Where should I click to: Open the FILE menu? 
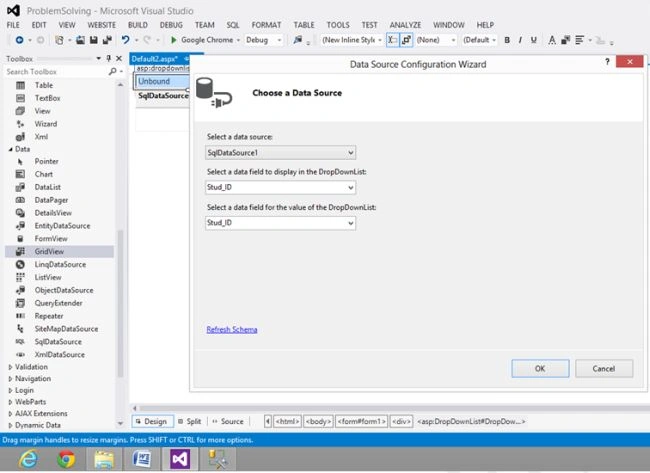pyautogui.click(x=13, y=25)
